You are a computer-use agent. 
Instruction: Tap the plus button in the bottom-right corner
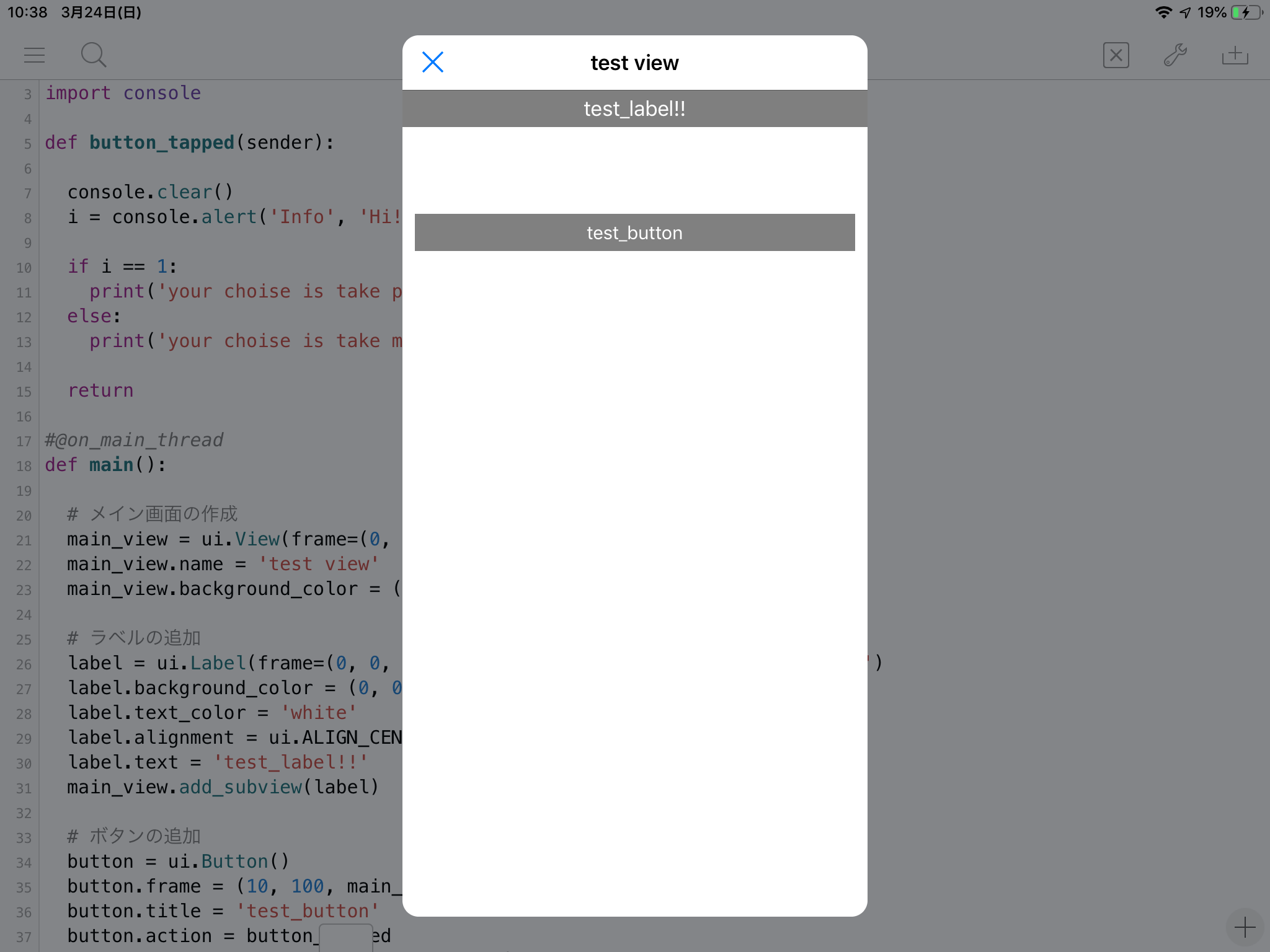click(1245, 926)
